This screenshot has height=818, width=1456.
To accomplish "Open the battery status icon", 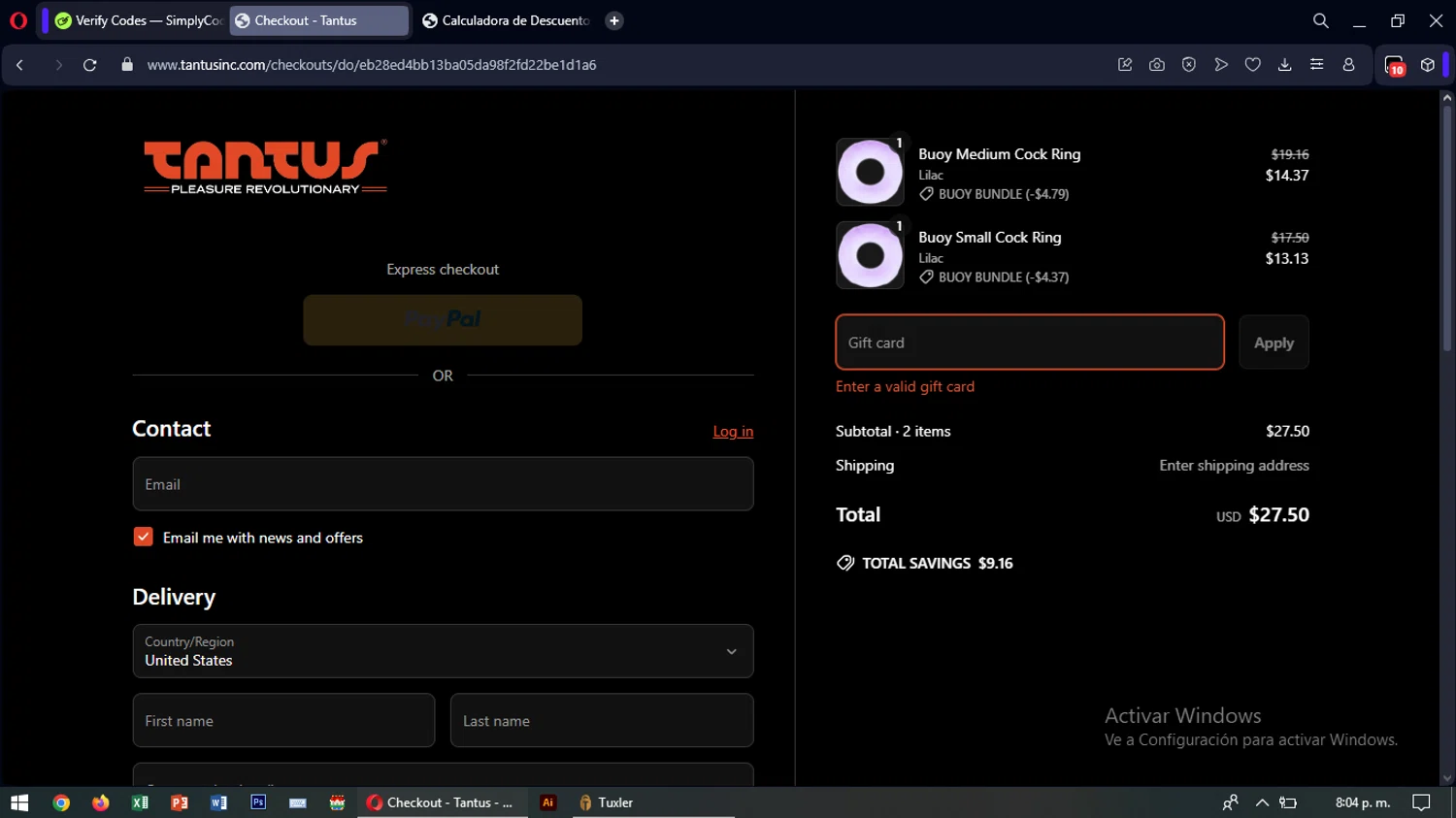I will point(1288,802).
